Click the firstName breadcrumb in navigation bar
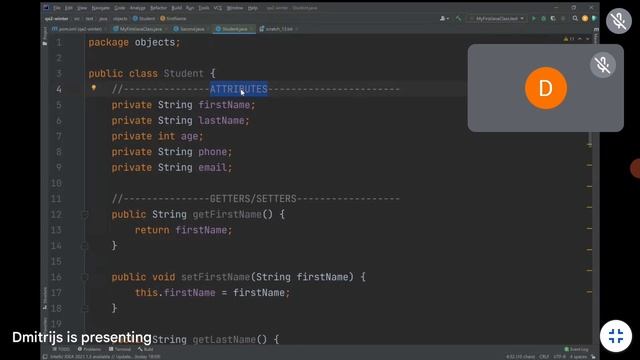 173,18
